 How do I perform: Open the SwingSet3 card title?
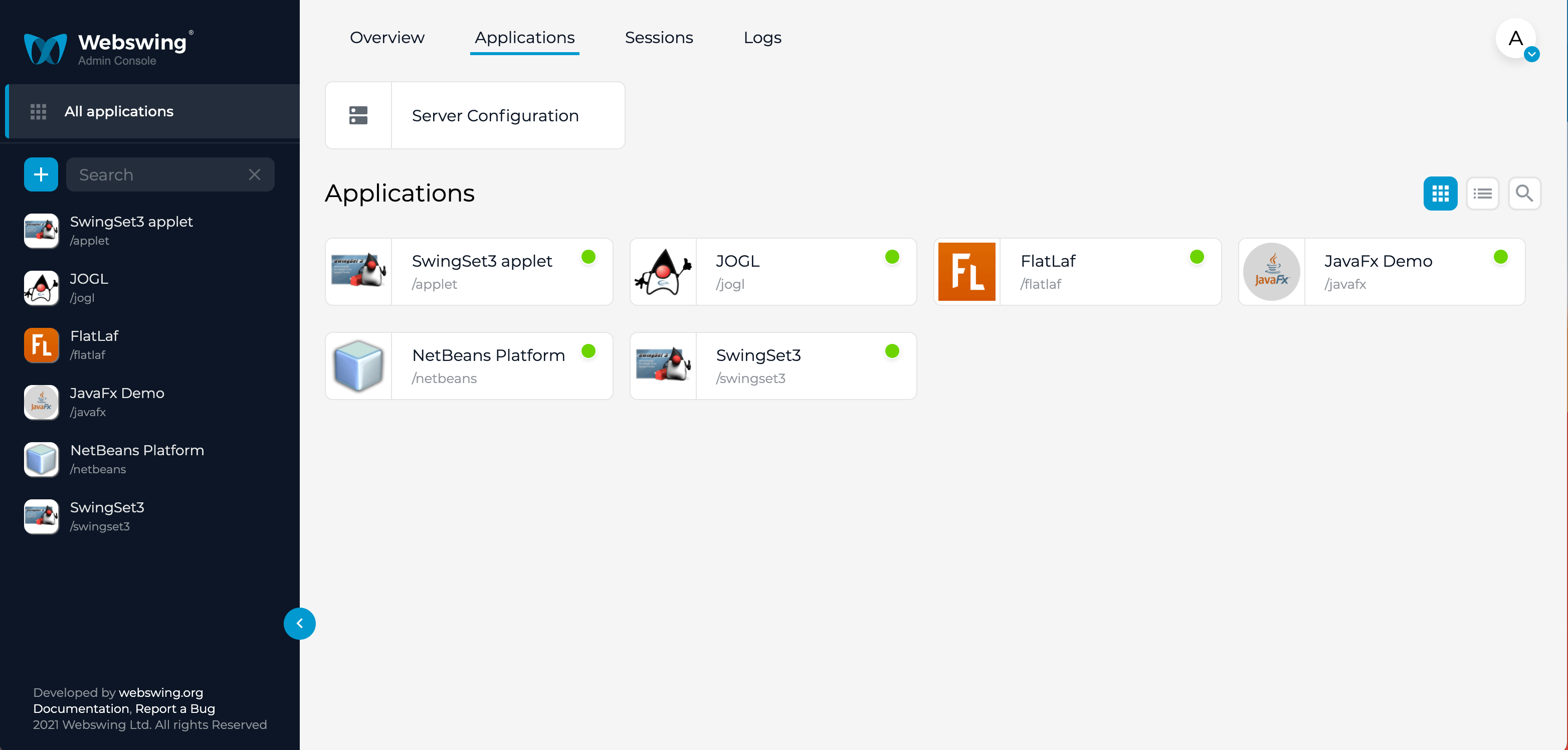pyautogui.click(x=758, y=355)
